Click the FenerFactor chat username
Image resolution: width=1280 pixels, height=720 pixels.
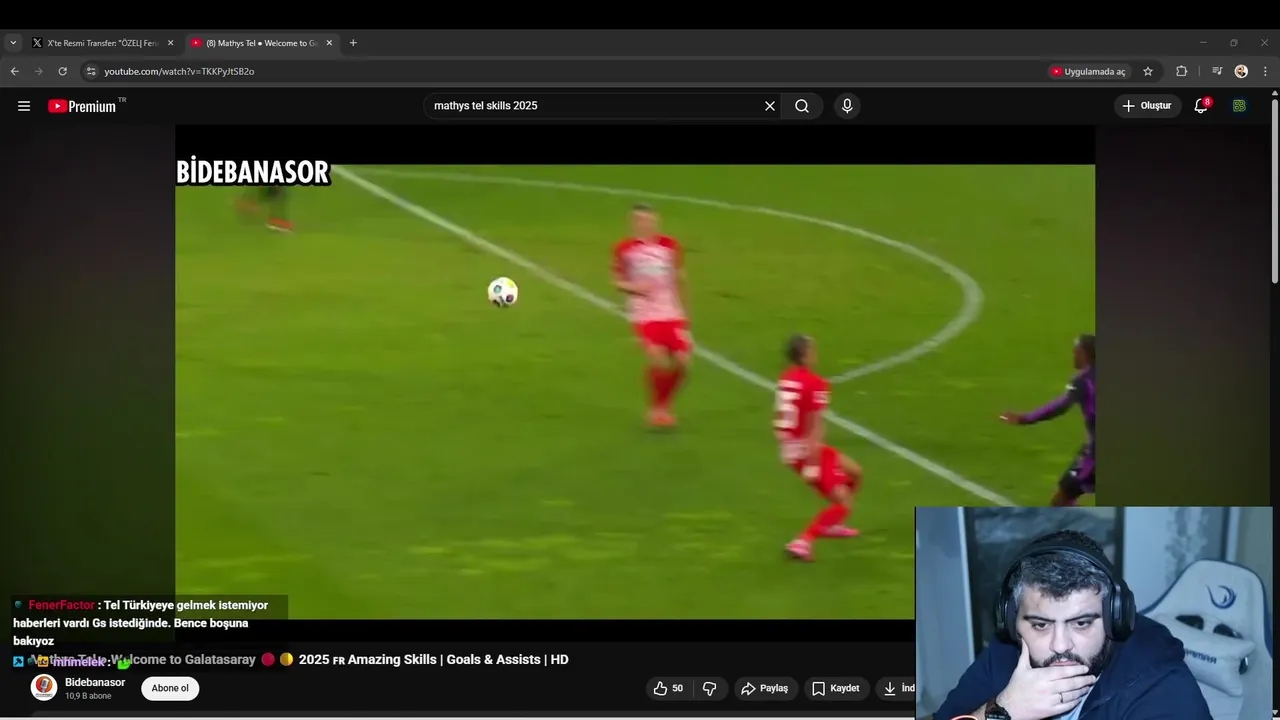click(61, 605)
